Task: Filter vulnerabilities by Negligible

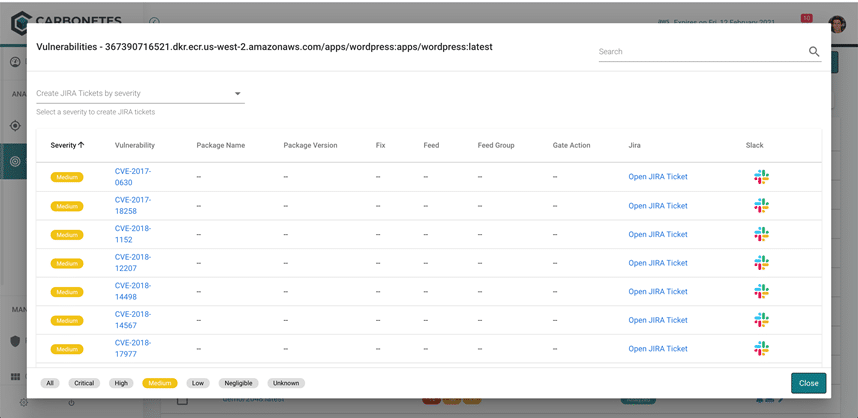Action: (x=238, y=383)
